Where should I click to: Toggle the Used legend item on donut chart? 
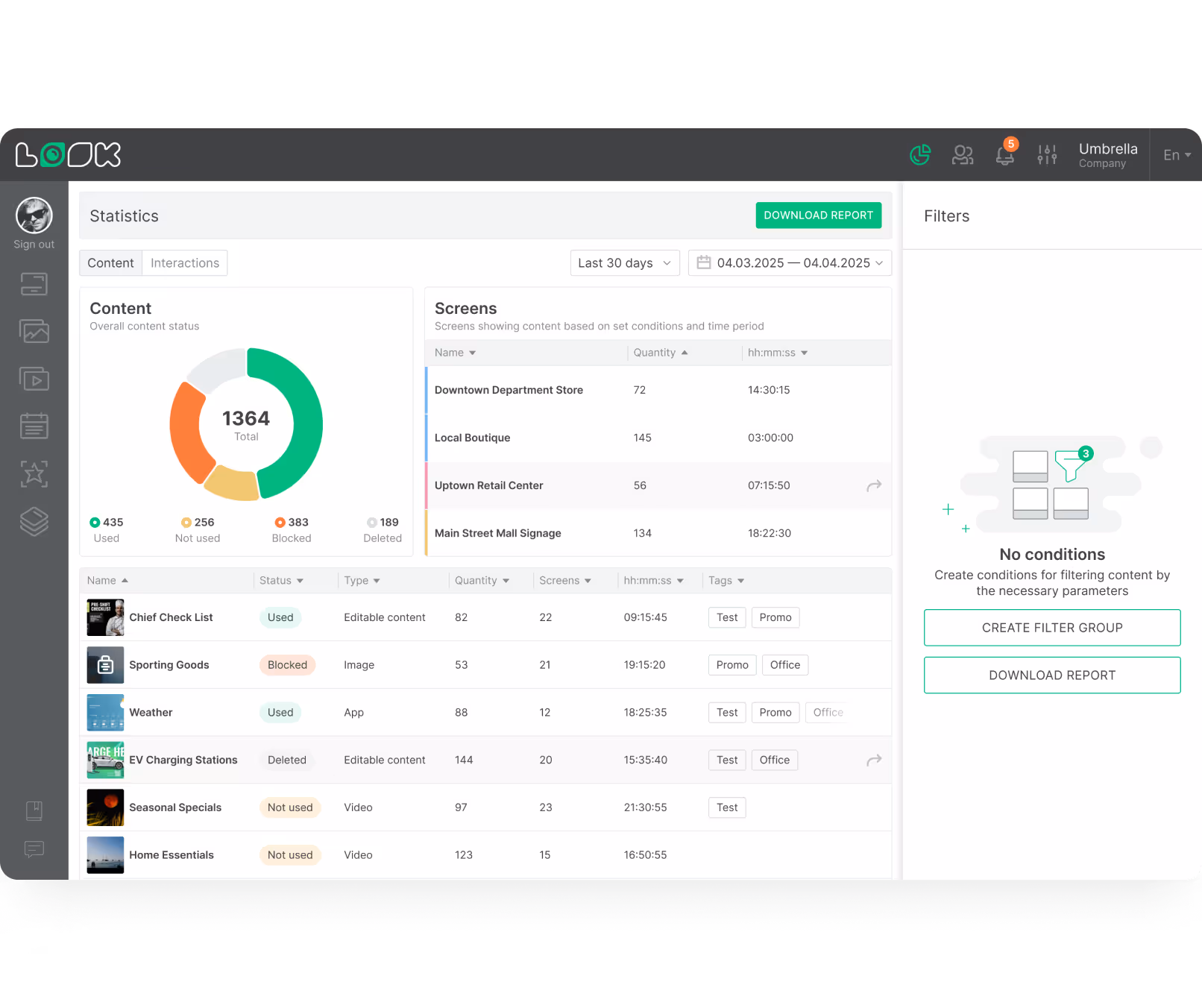(x=106, y=529)
